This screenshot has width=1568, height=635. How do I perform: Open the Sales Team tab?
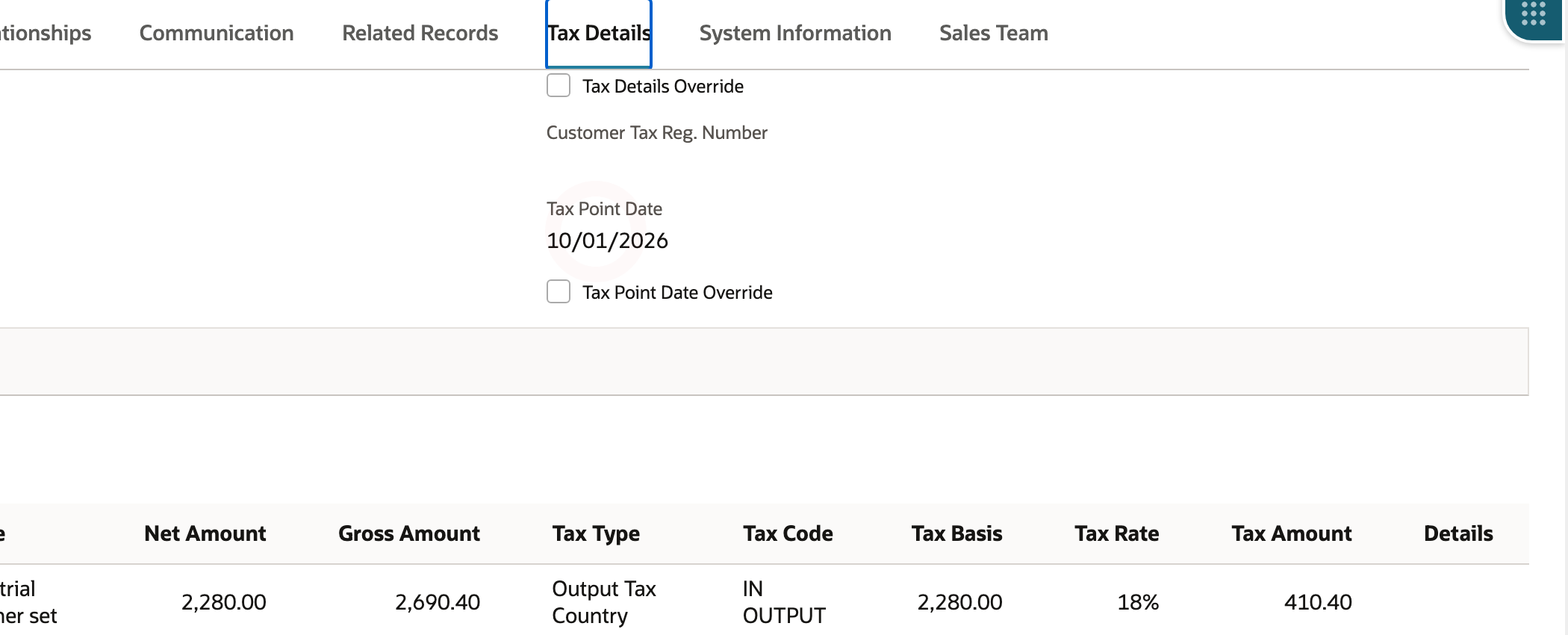[x=994, y=33]
